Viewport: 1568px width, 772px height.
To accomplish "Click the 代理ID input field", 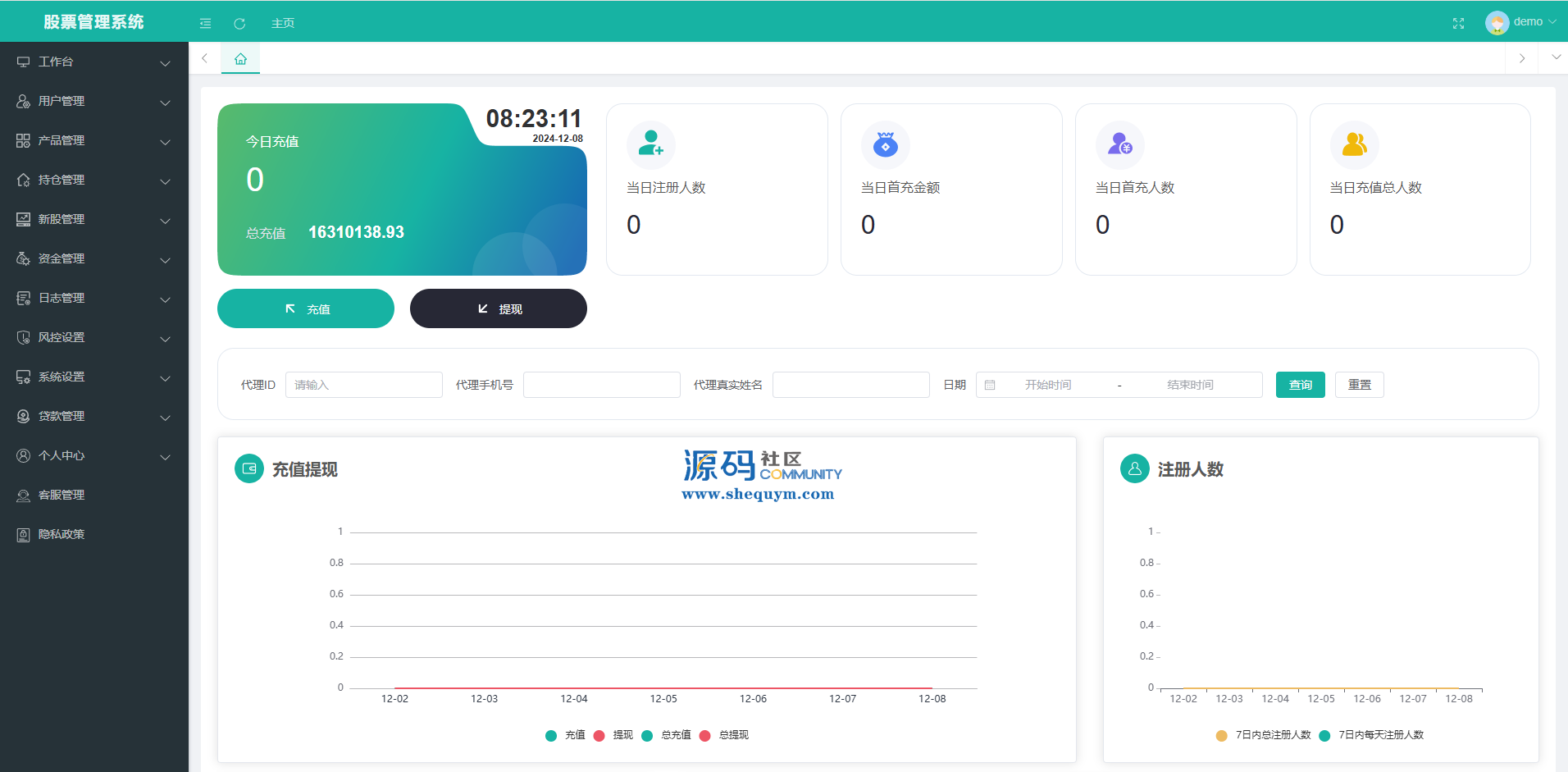I will (x=363, y=385).
